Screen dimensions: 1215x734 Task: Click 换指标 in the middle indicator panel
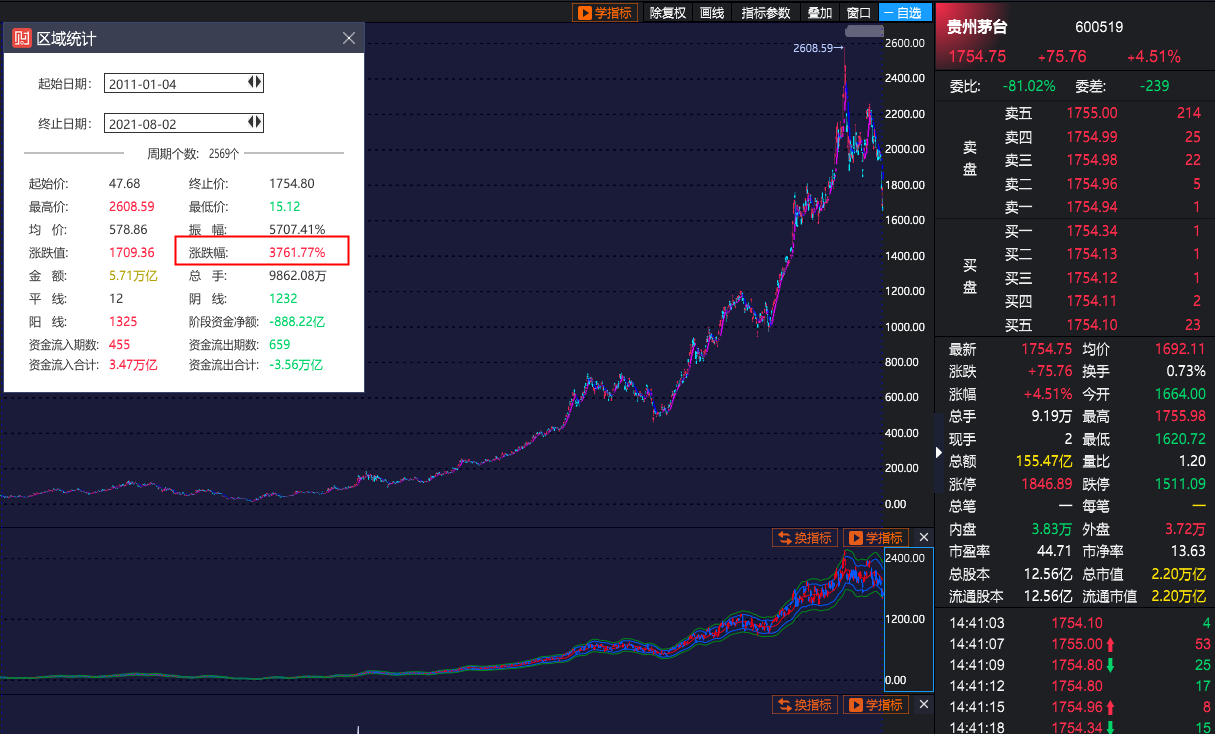point(804,538)
